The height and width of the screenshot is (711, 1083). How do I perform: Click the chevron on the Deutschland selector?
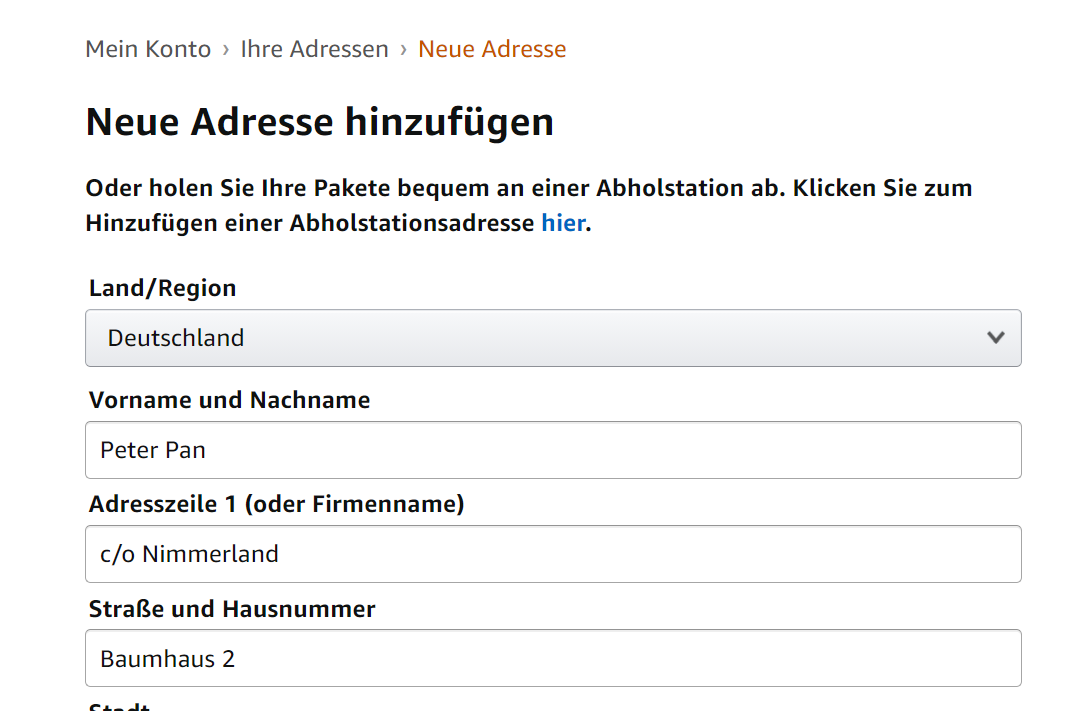click(996, 338)
